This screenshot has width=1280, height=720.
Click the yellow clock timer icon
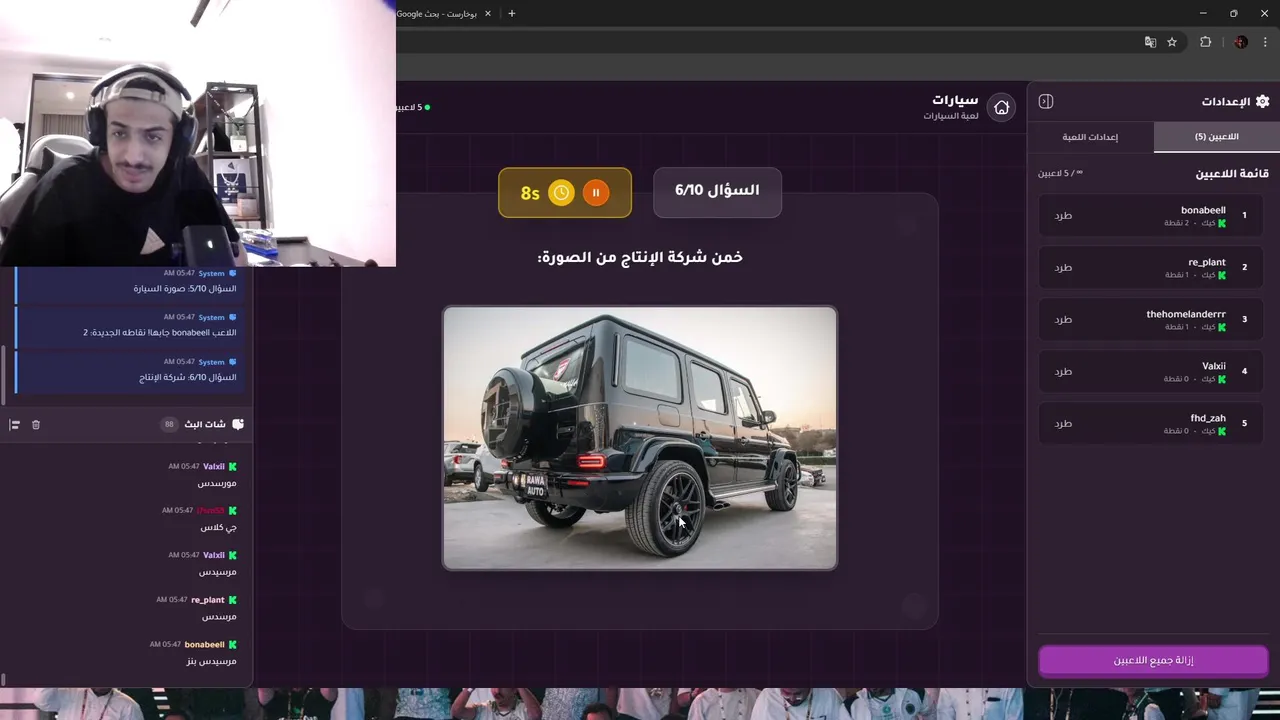[x=562, y=193]
